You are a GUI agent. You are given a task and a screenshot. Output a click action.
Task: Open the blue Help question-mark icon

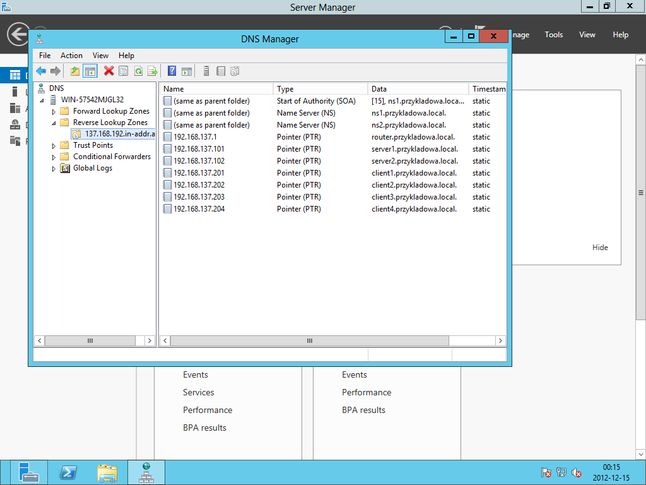172,71
